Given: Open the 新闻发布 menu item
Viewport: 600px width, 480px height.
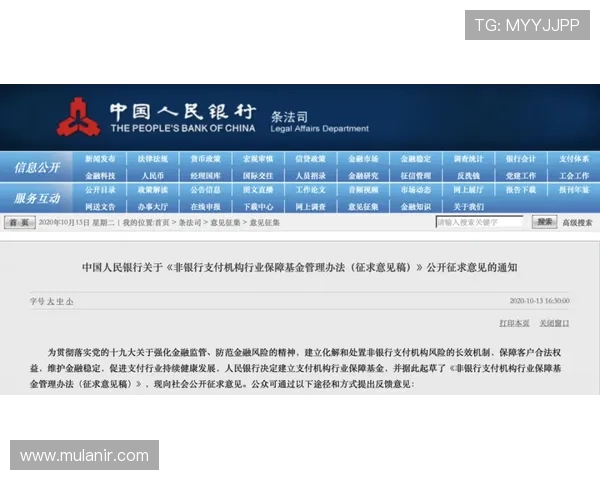Looking at the screenshot, I should (100, 159).
